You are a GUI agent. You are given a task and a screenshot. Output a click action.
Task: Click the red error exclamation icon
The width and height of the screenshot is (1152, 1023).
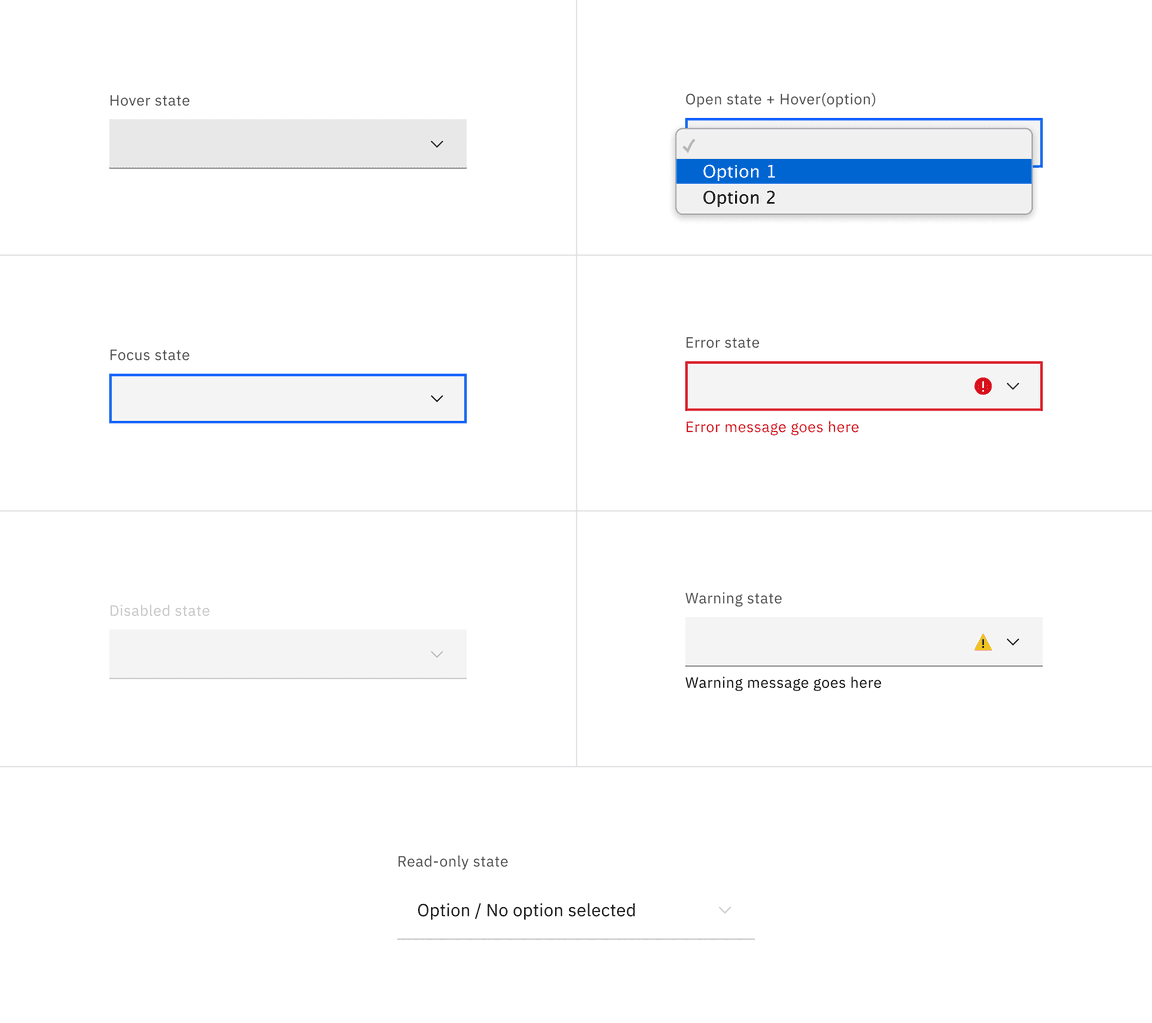point(983,386)
